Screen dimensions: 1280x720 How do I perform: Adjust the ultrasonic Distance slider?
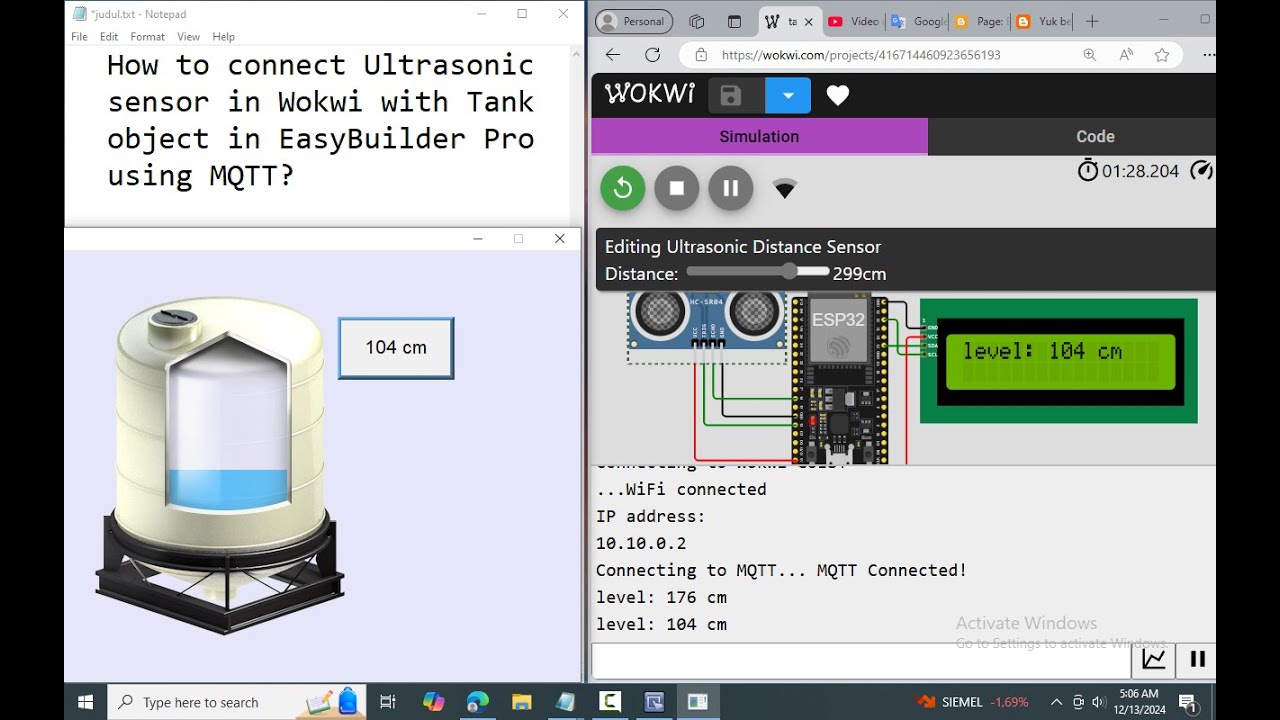[757, 272]
